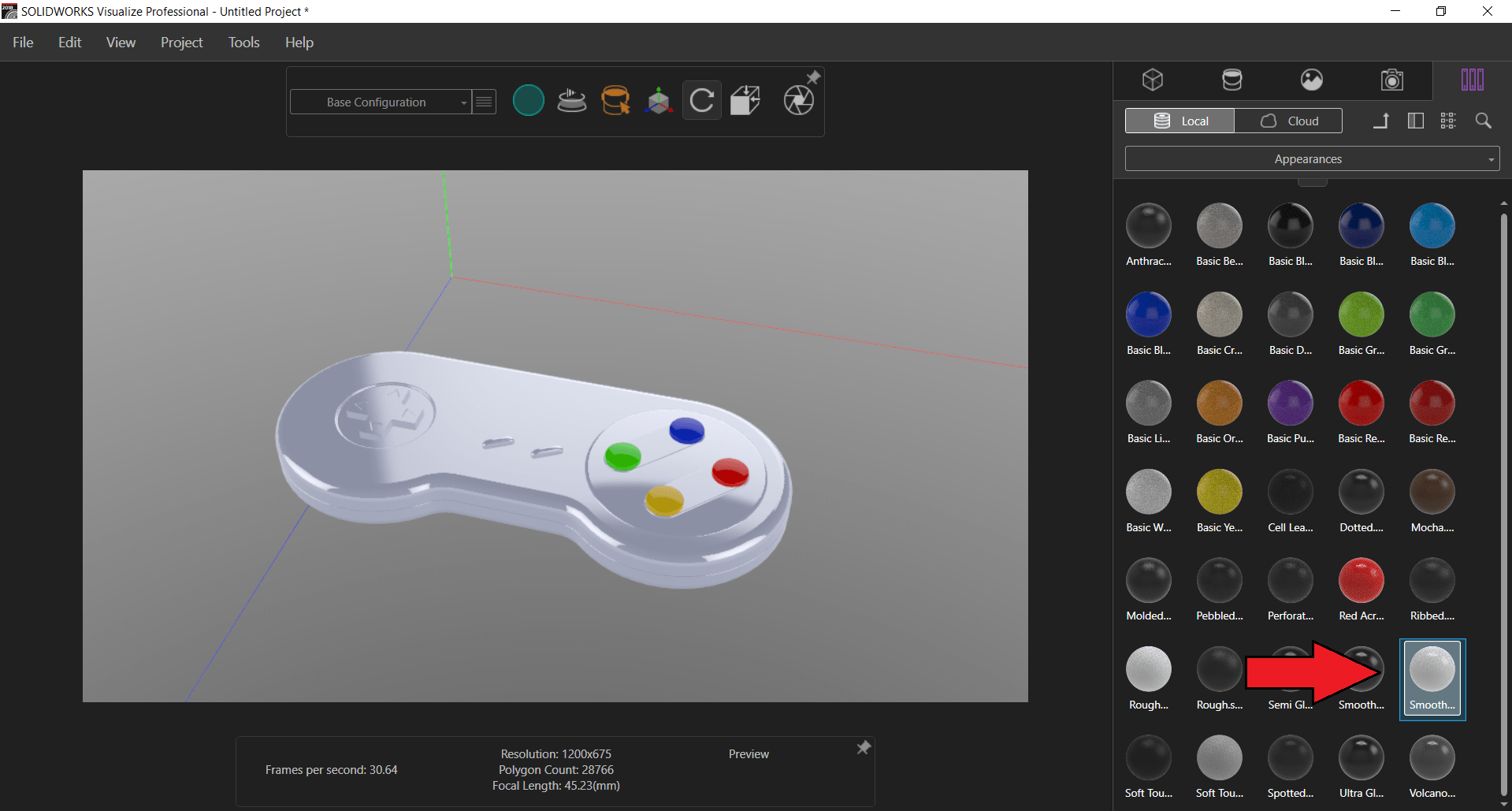Image resolution: width=1512 pixels, height=811 pixels.
Task: Select the Basic Yellow appearance thumbnail
Action: [x=1219, y=493]
